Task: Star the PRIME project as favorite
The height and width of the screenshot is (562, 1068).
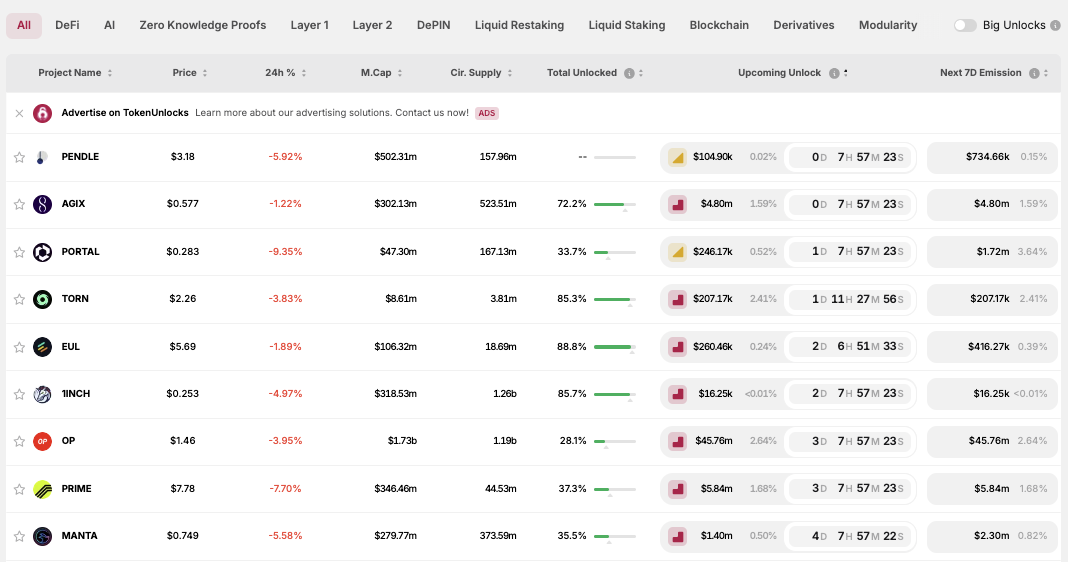Action: point(19,489)
